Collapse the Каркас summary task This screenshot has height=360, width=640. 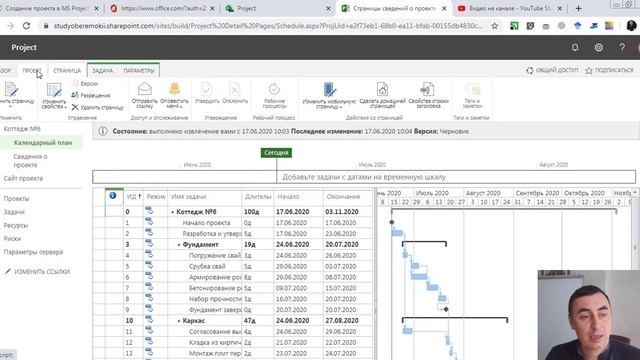pos(179,321)
